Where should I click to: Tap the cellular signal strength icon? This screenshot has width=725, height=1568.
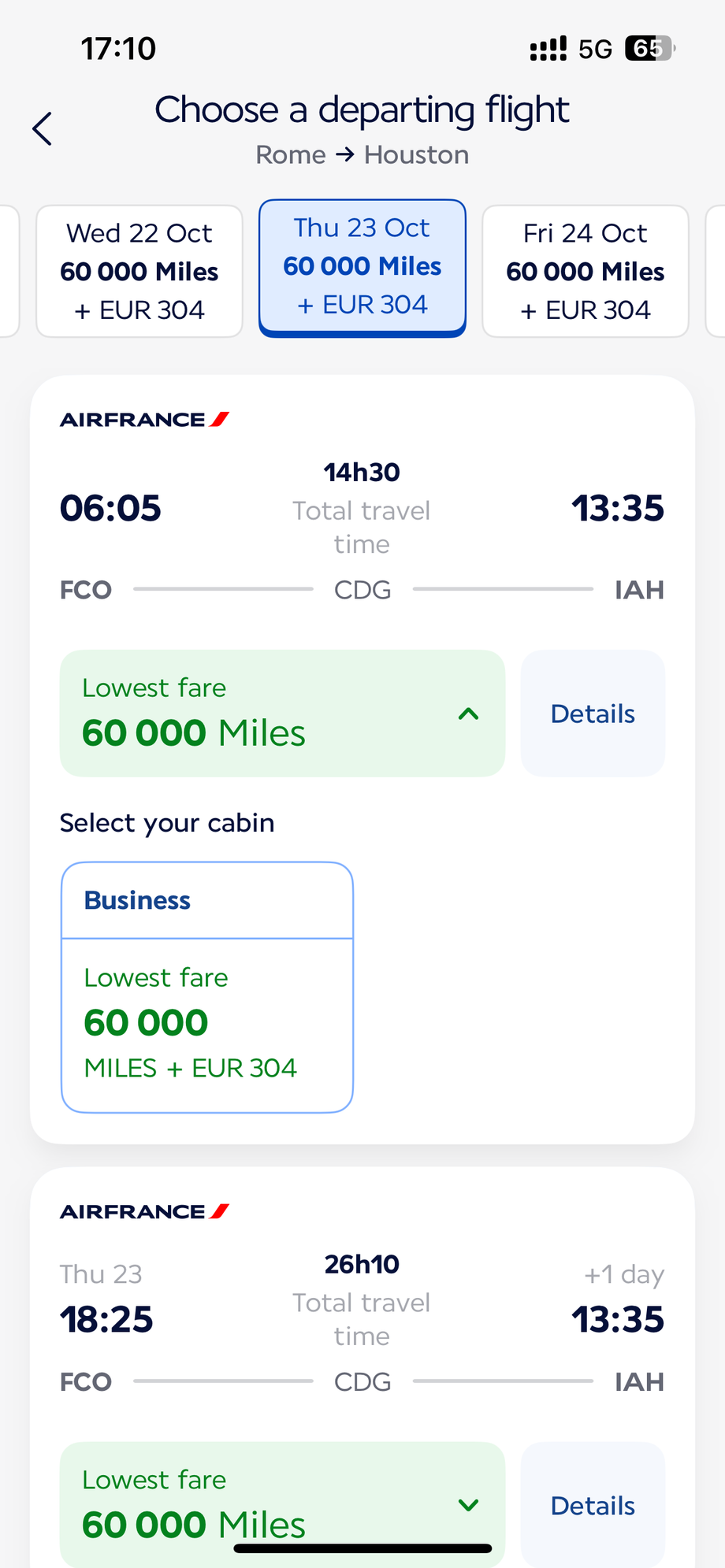[x=548, y=49]
